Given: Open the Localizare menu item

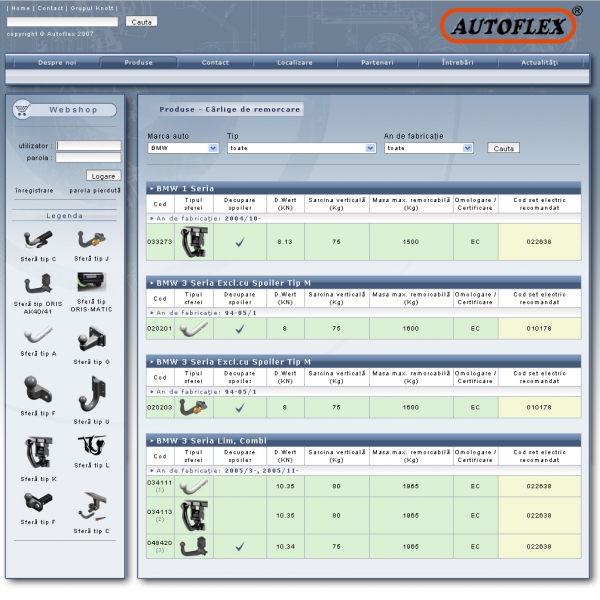Looking at the screenshot, I should 295,62.
